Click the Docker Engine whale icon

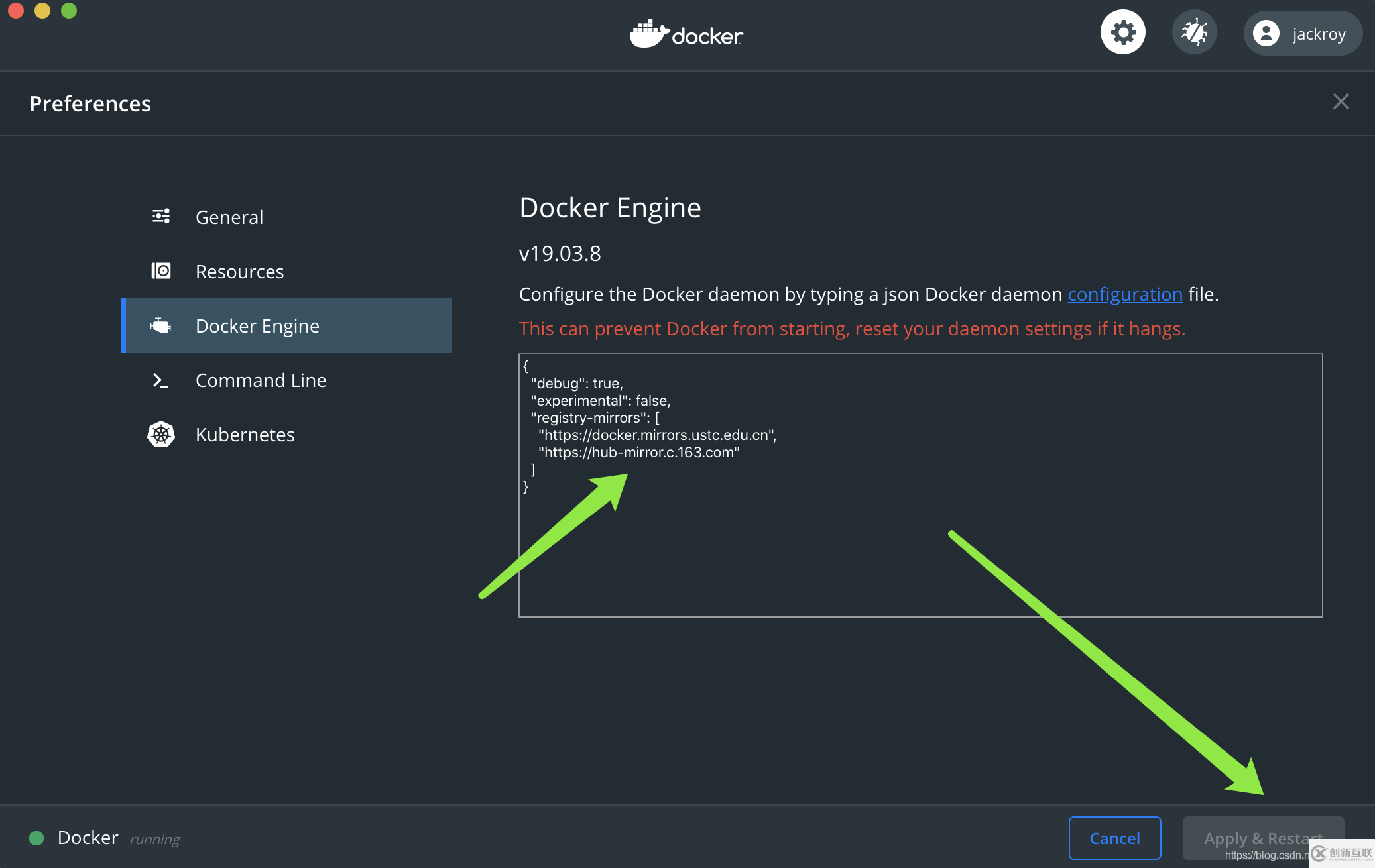(160, 325)
